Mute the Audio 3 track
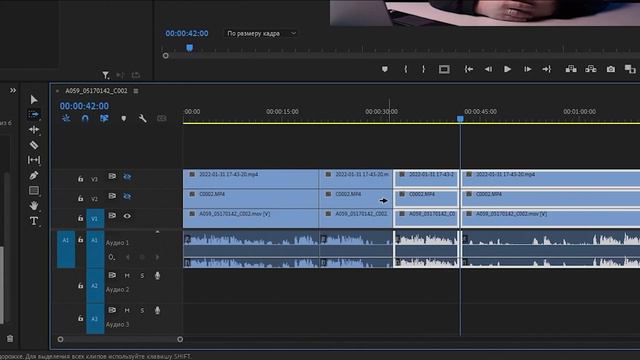The height and width of the screenshot is (360, 640). coord(127,311)
